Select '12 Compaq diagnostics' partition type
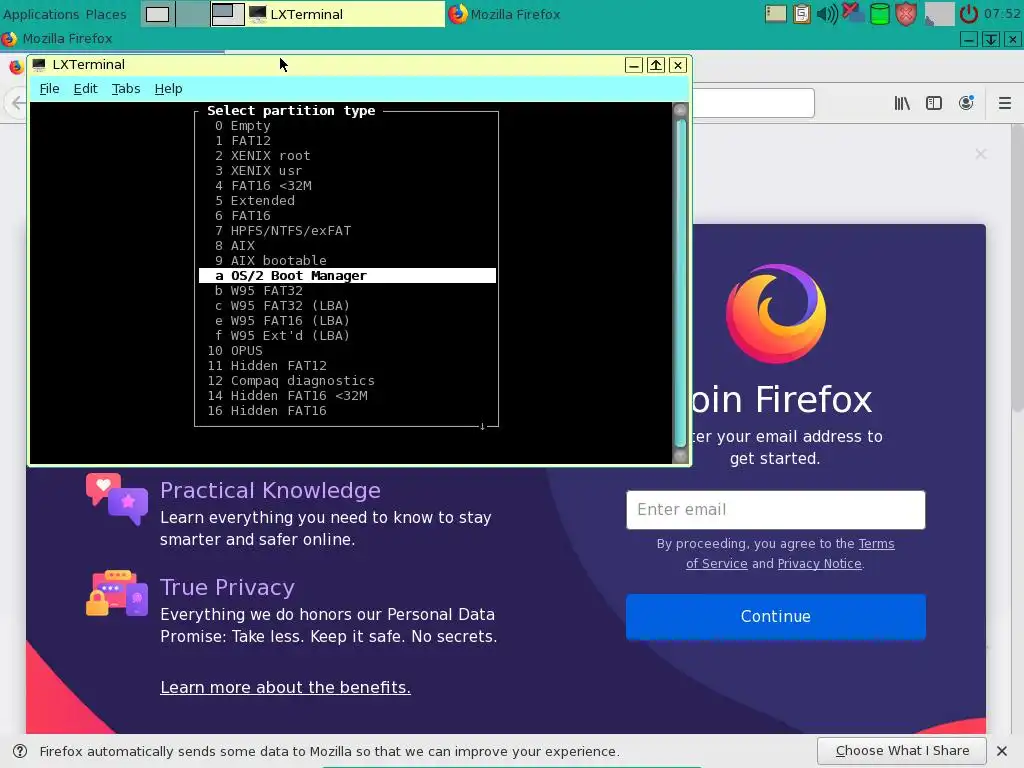Image resolution: width=1024 pixels, height=768 pixels. tap(347, 381)
